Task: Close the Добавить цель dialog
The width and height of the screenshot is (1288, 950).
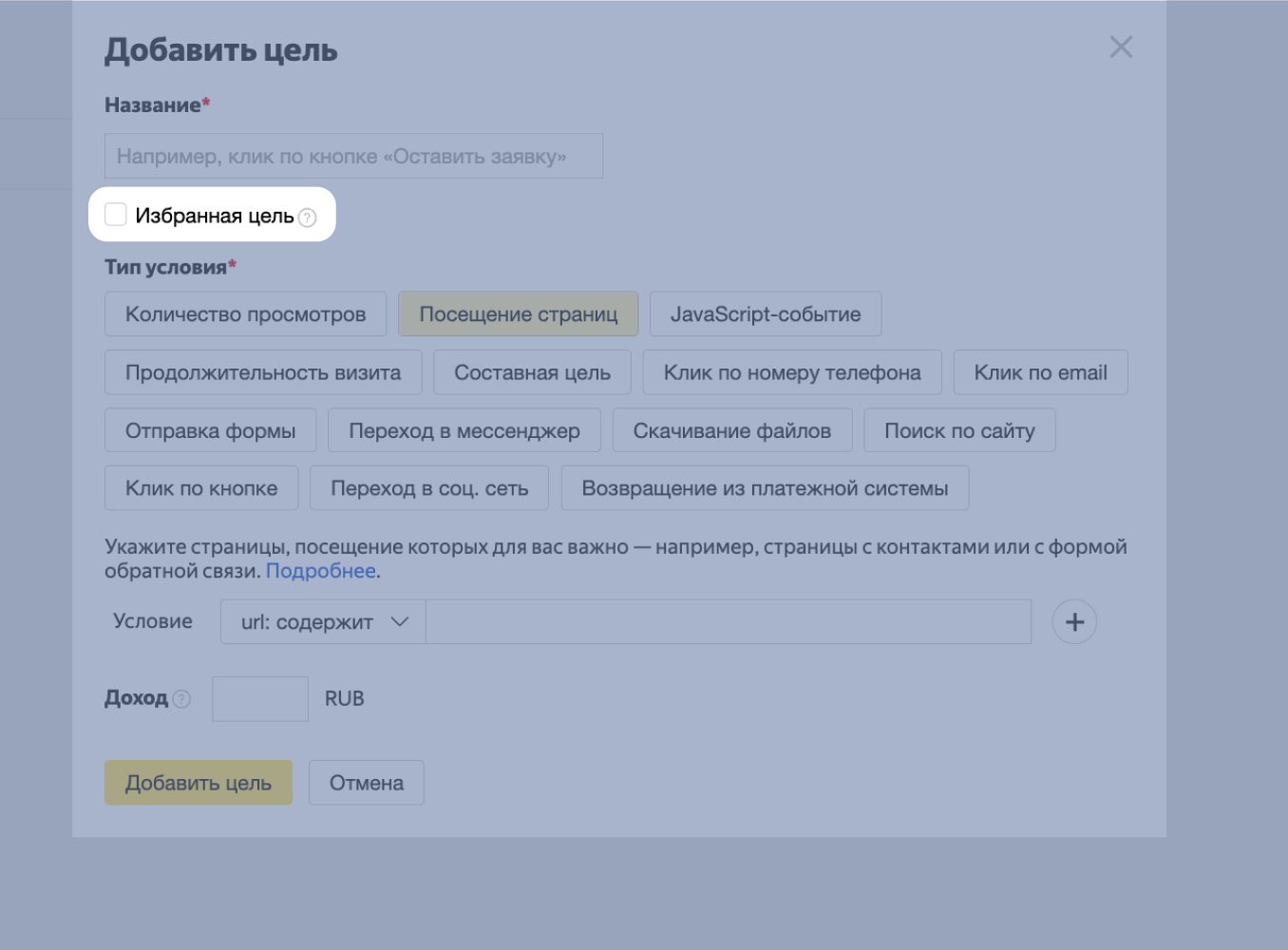Action: pos(1121,47)
